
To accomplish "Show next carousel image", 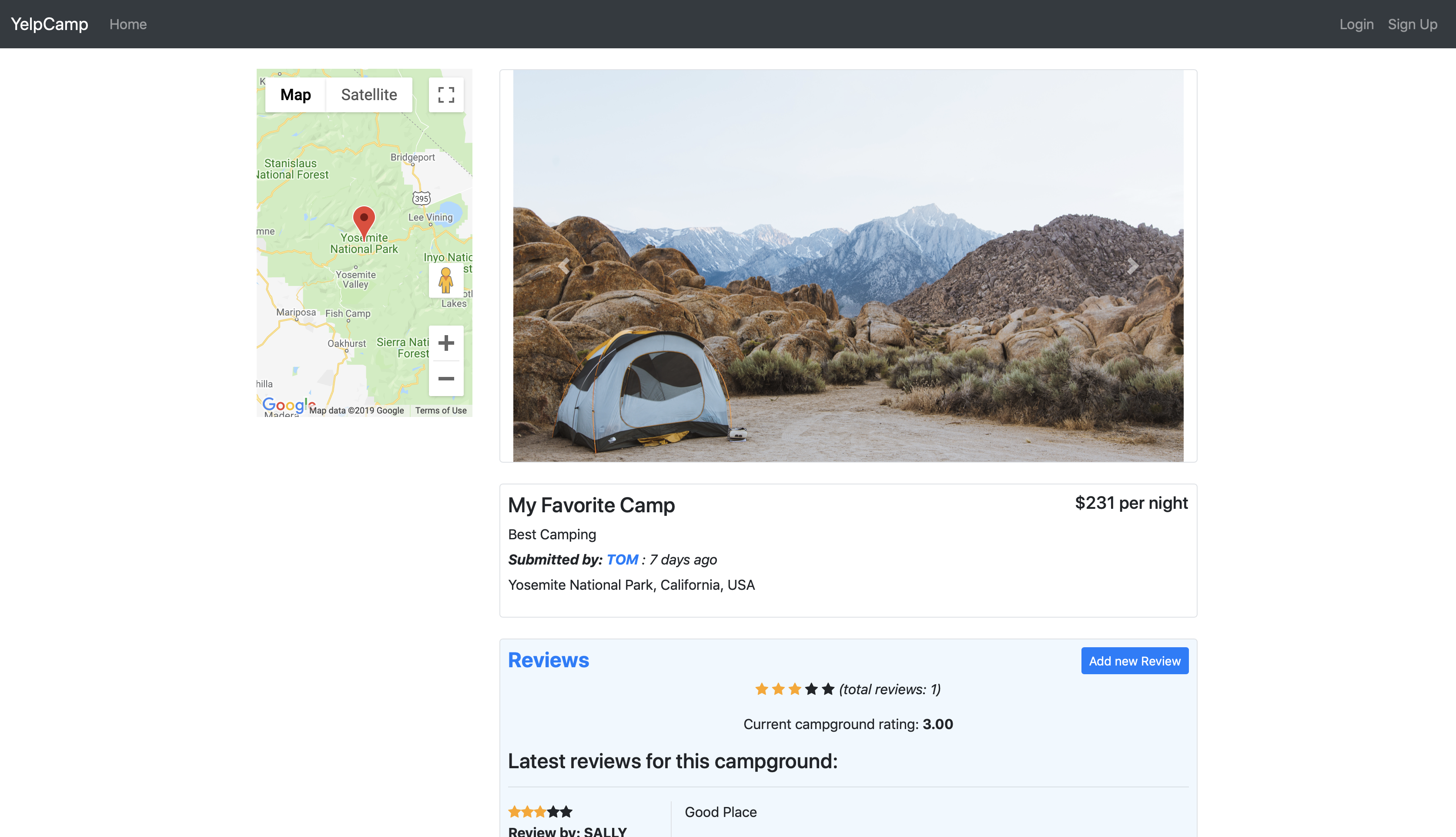I will (x=1132, y=266).
